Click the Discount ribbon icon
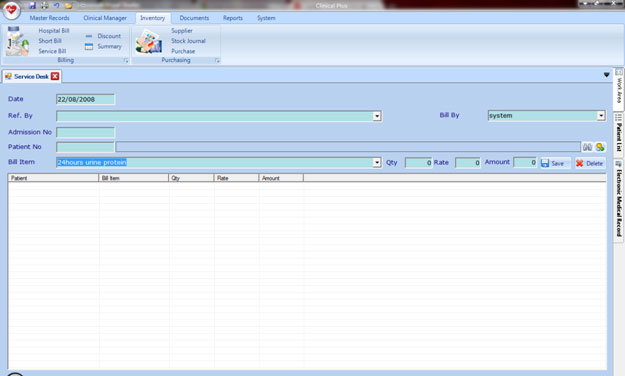The width and height of the screenshot is (625, 376). click(89, 36)
